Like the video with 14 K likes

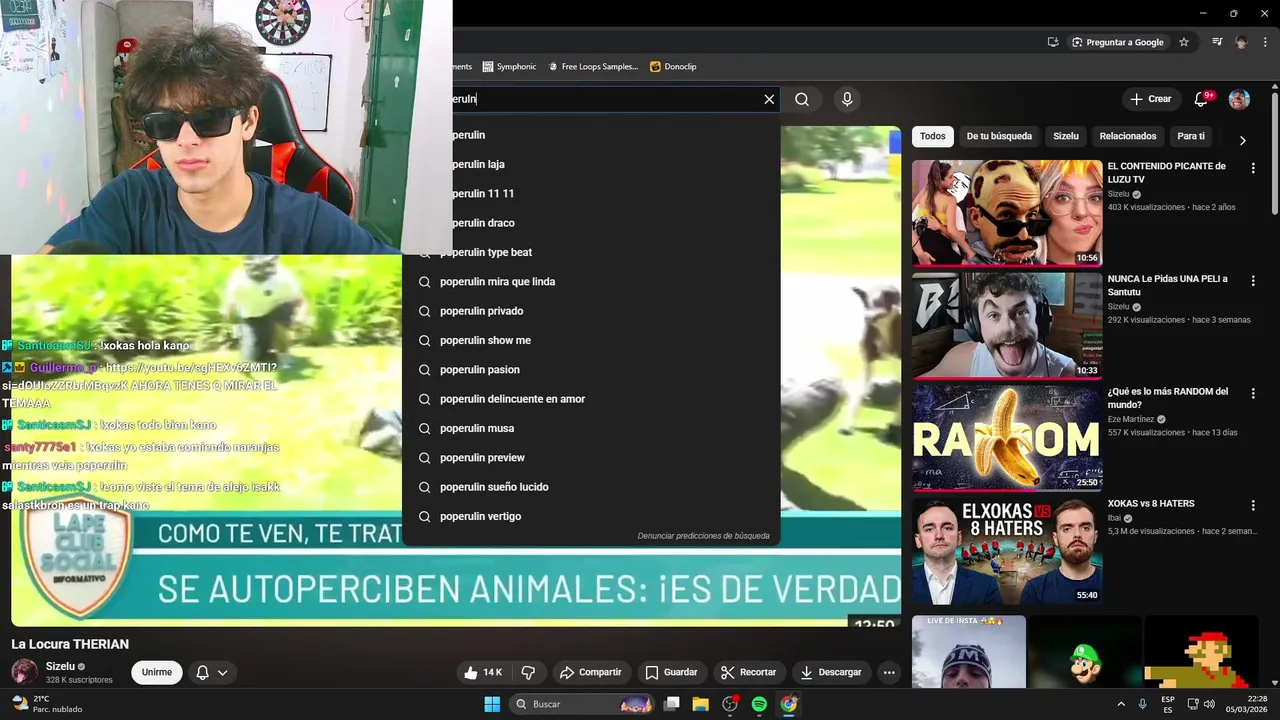coord(483,672)
